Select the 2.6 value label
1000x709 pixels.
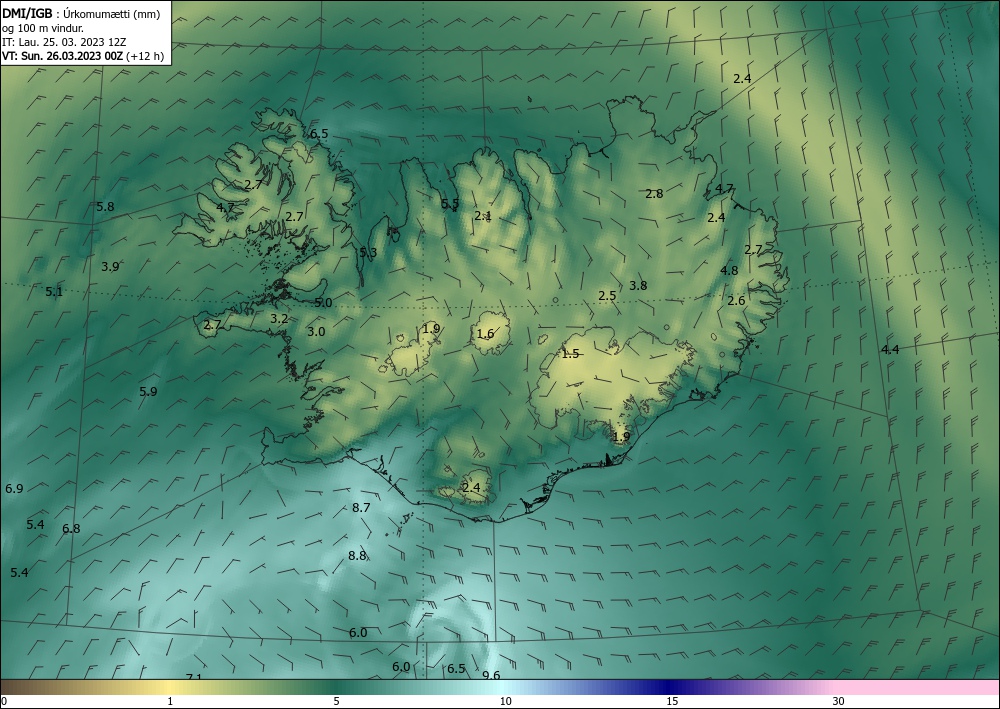coord(737,301)
